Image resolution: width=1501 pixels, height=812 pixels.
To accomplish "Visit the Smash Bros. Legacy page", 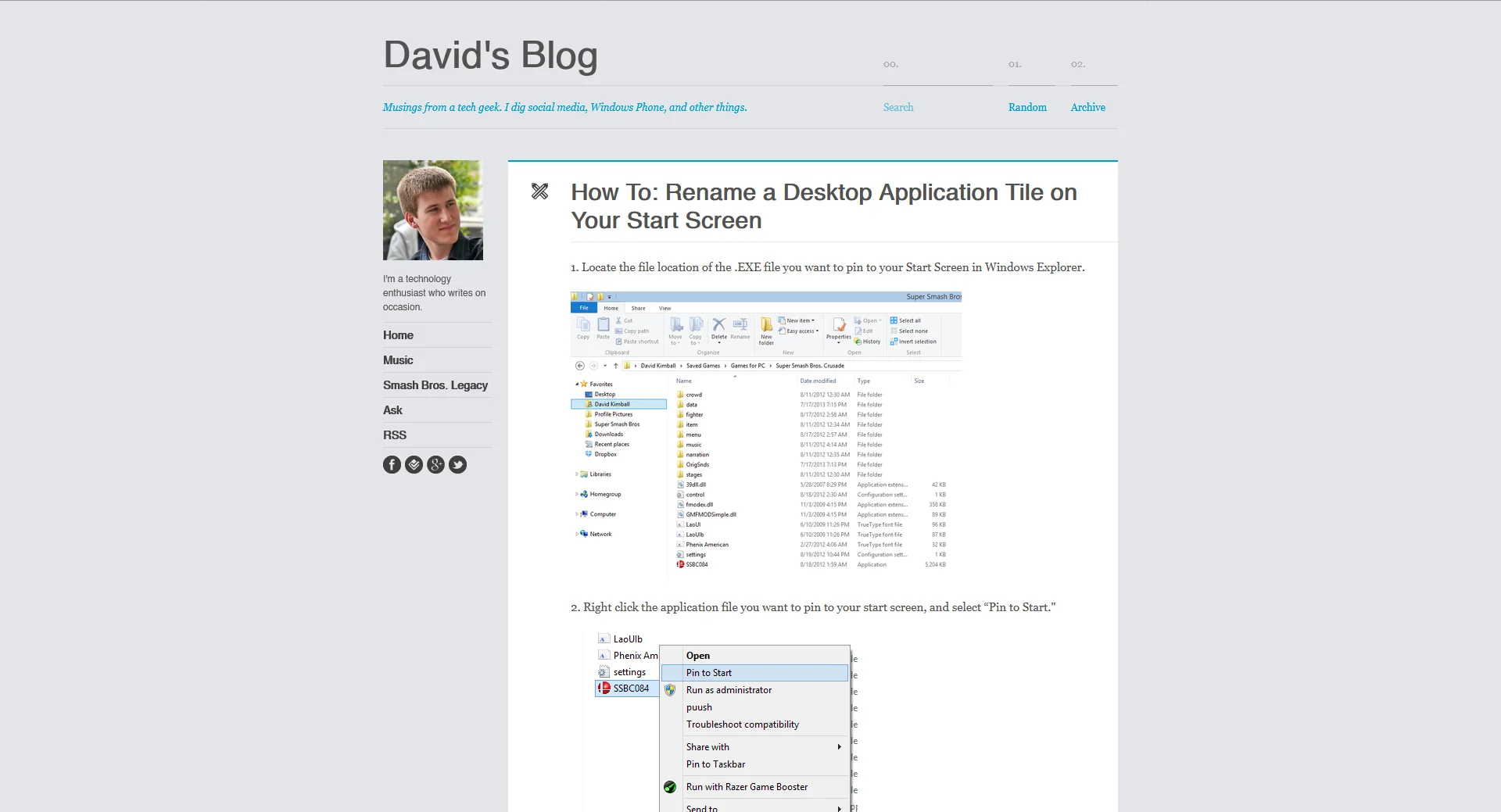I will point(435,385).
